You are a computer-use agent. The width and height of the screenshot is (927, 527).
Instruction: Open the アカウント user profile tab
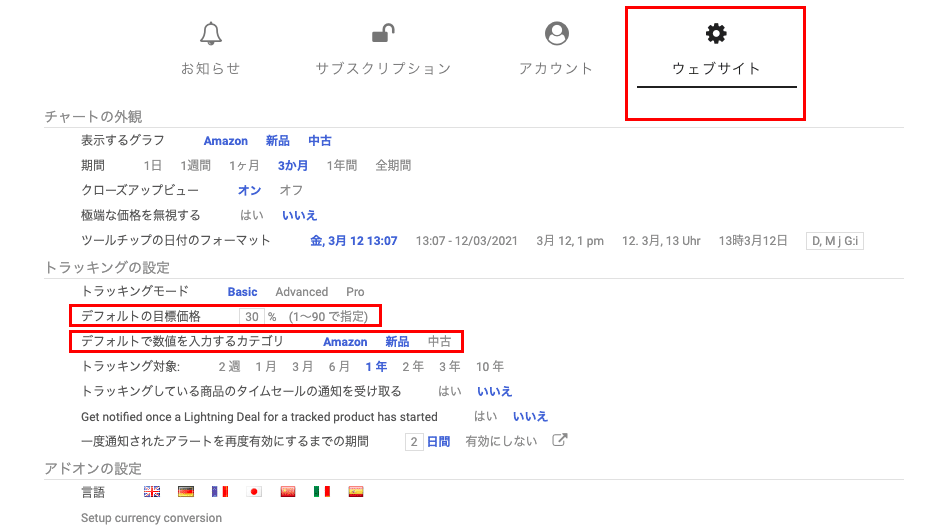[x=556, y=50]
